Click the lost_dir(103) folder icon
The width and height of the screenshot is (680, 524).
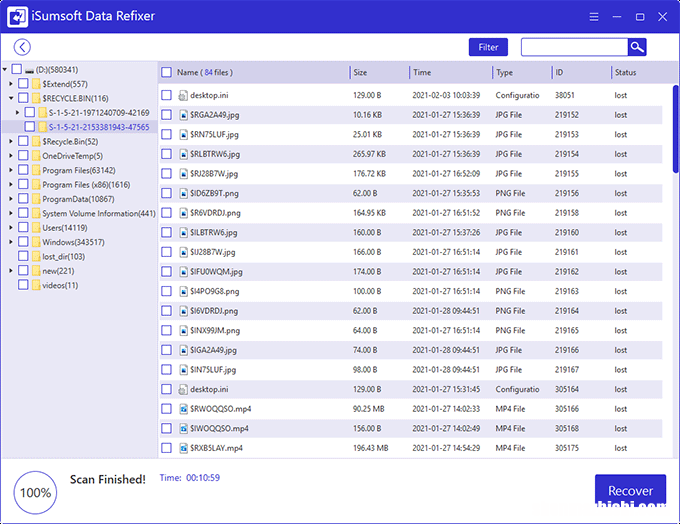tap(36, 256)
